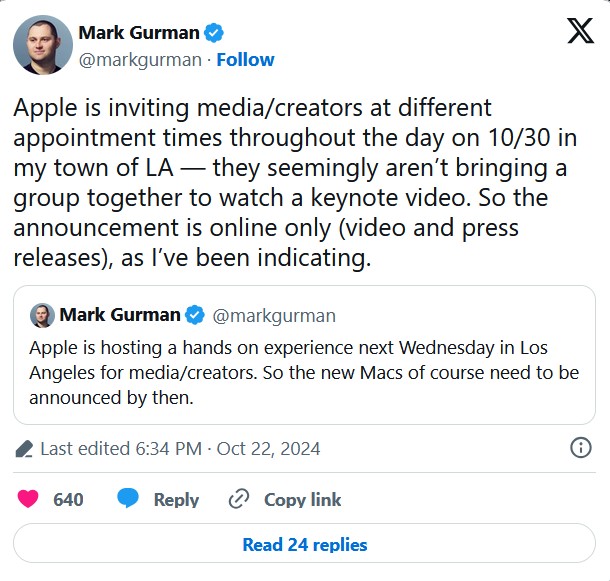Screen dimensions: 610x581
Task: Click the blue verified badge beside the author name
Action: [214, 33]
